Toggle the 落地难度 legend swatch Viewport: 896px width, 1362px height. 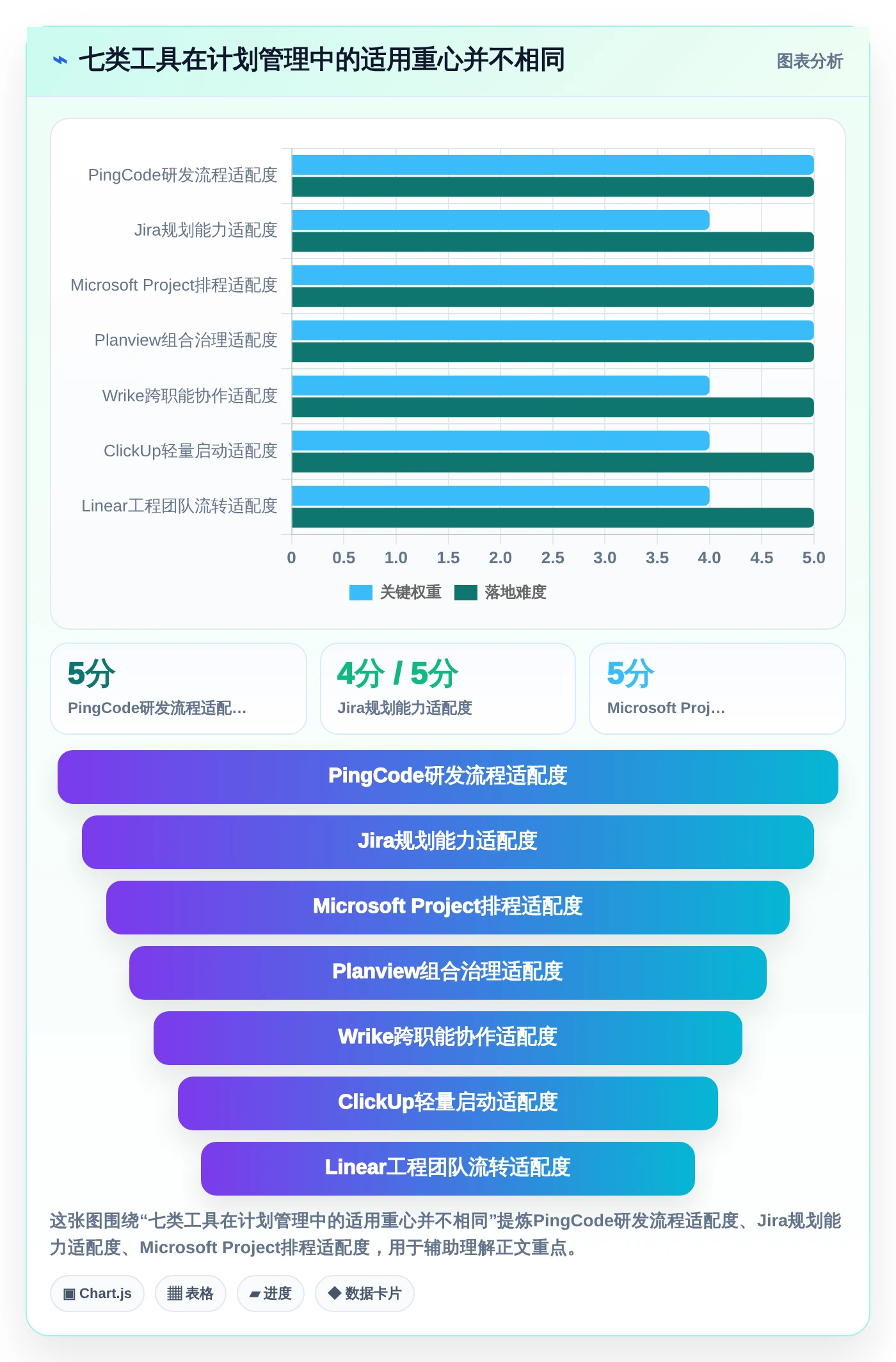465,593
